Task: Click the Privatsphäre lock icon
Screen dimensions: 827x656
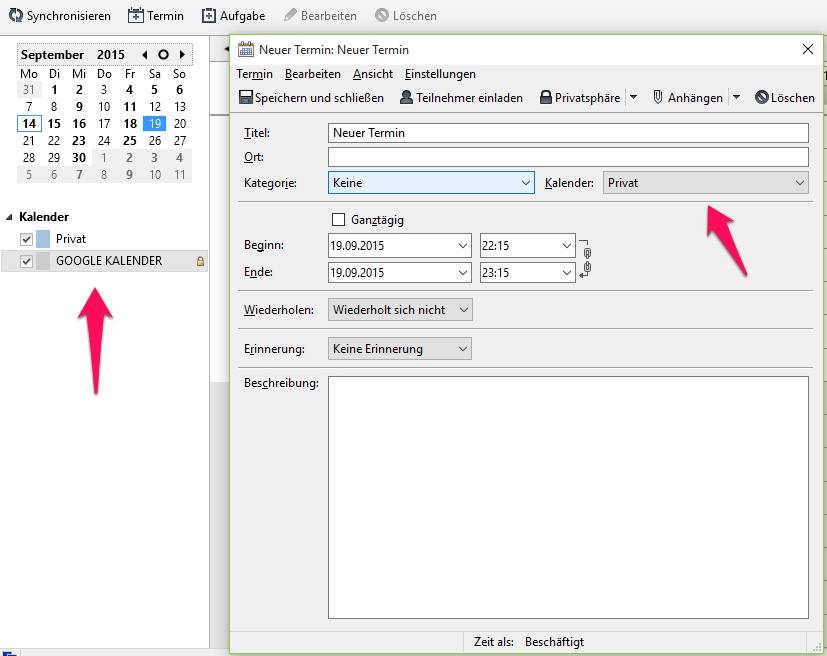Action: (546, 98)
